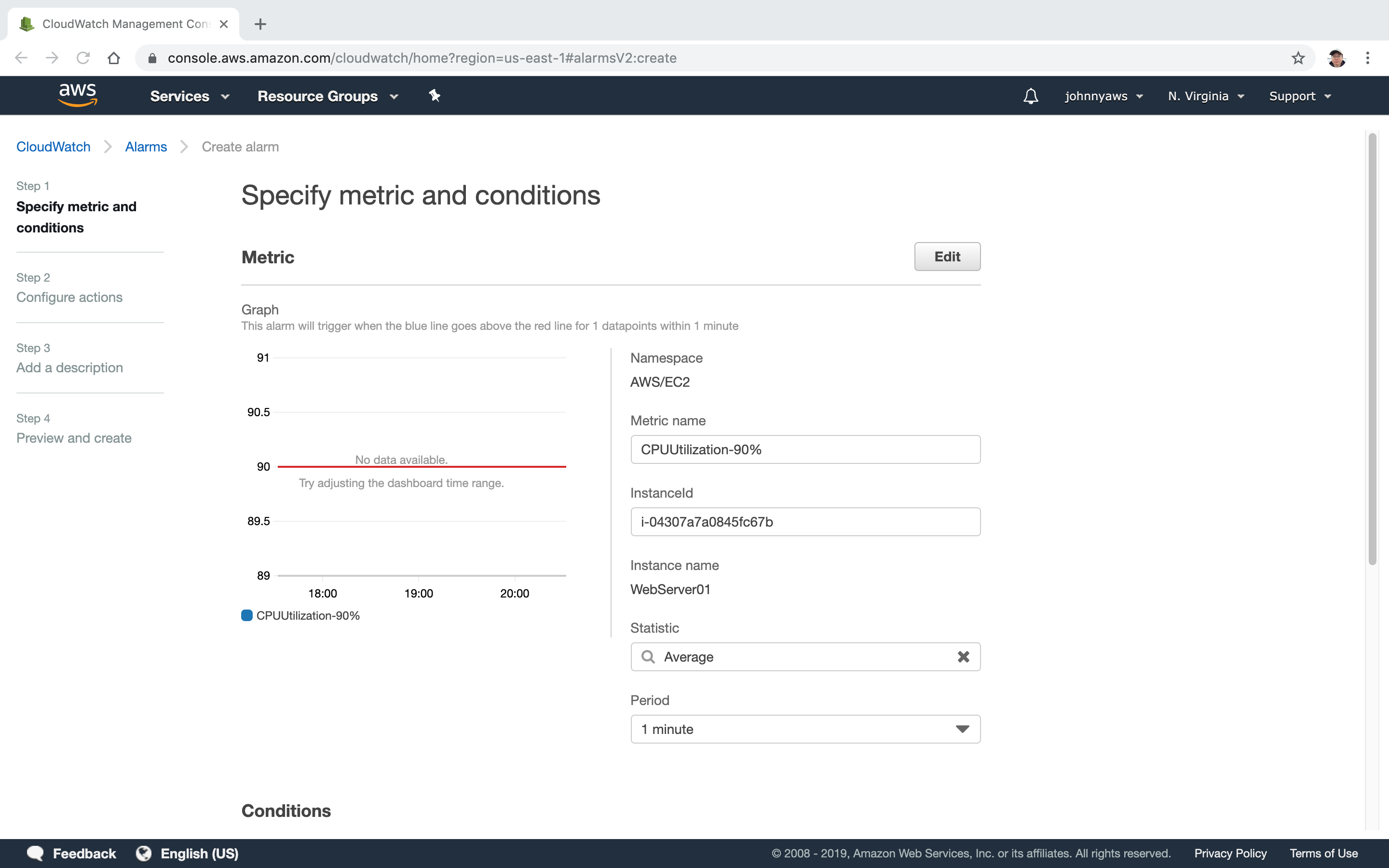
Task: Click the search icon in Statistic field
Action: [648, 657]
